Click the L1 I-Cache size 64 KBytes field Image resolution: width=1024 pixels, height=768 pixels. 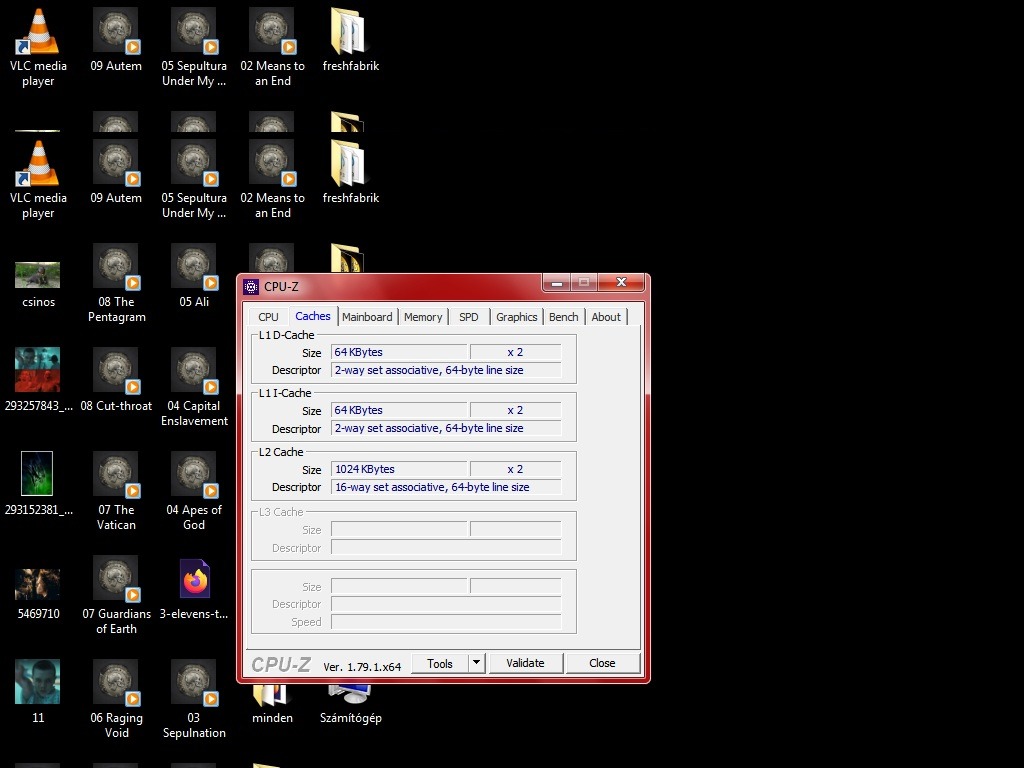coord(399,410)
